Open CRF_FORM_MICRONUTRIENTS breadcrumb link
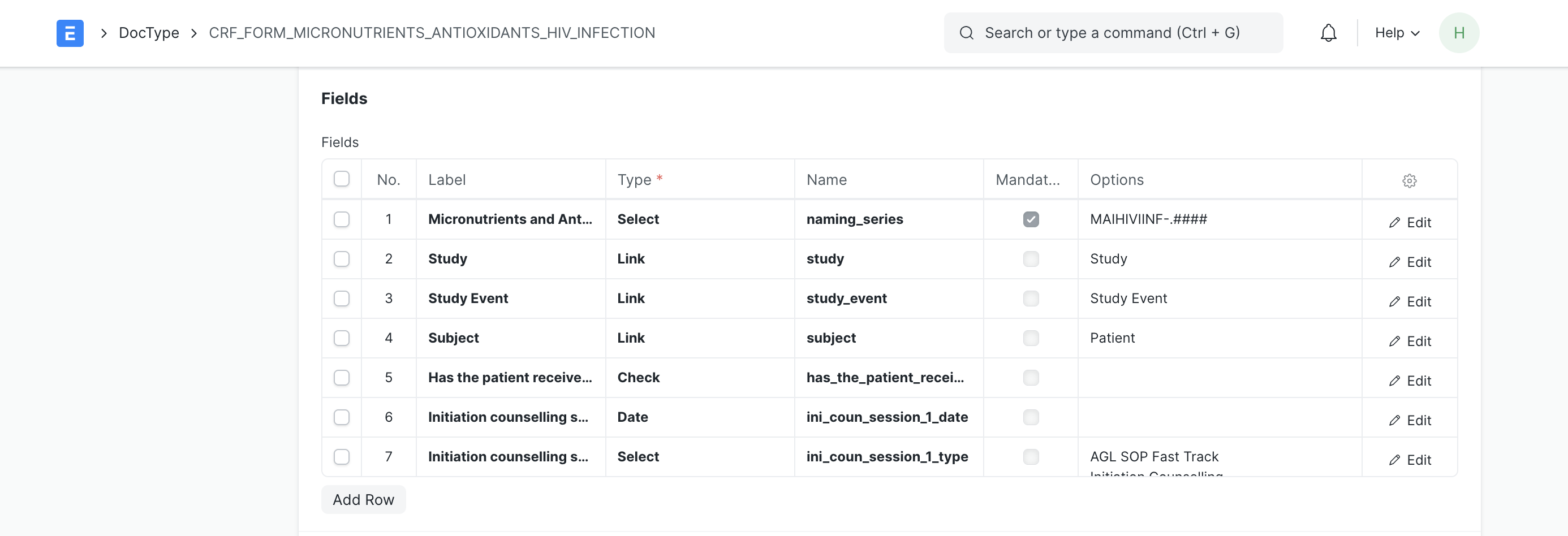This screenshot has width=1568, height=536. pos(432,33)
